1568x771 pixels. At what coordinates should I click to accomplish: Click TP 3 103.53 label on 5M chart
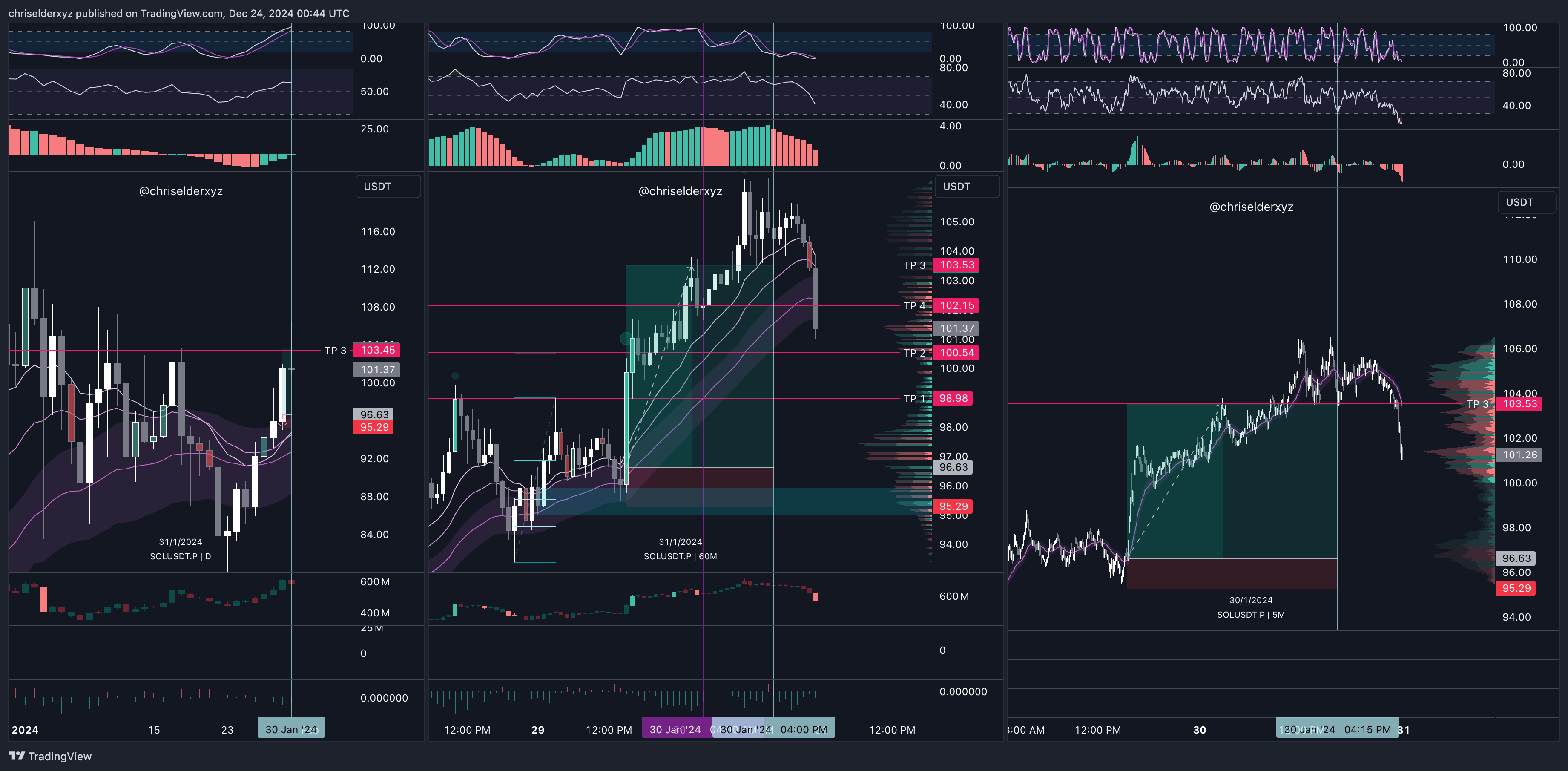pos(1519,404)
